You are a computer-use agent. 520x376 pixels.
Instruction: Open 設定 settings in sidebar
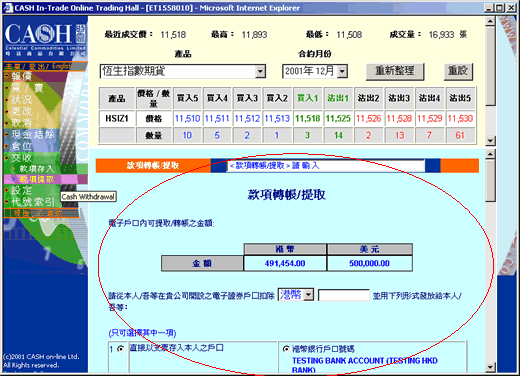click(x=22, y=190)
